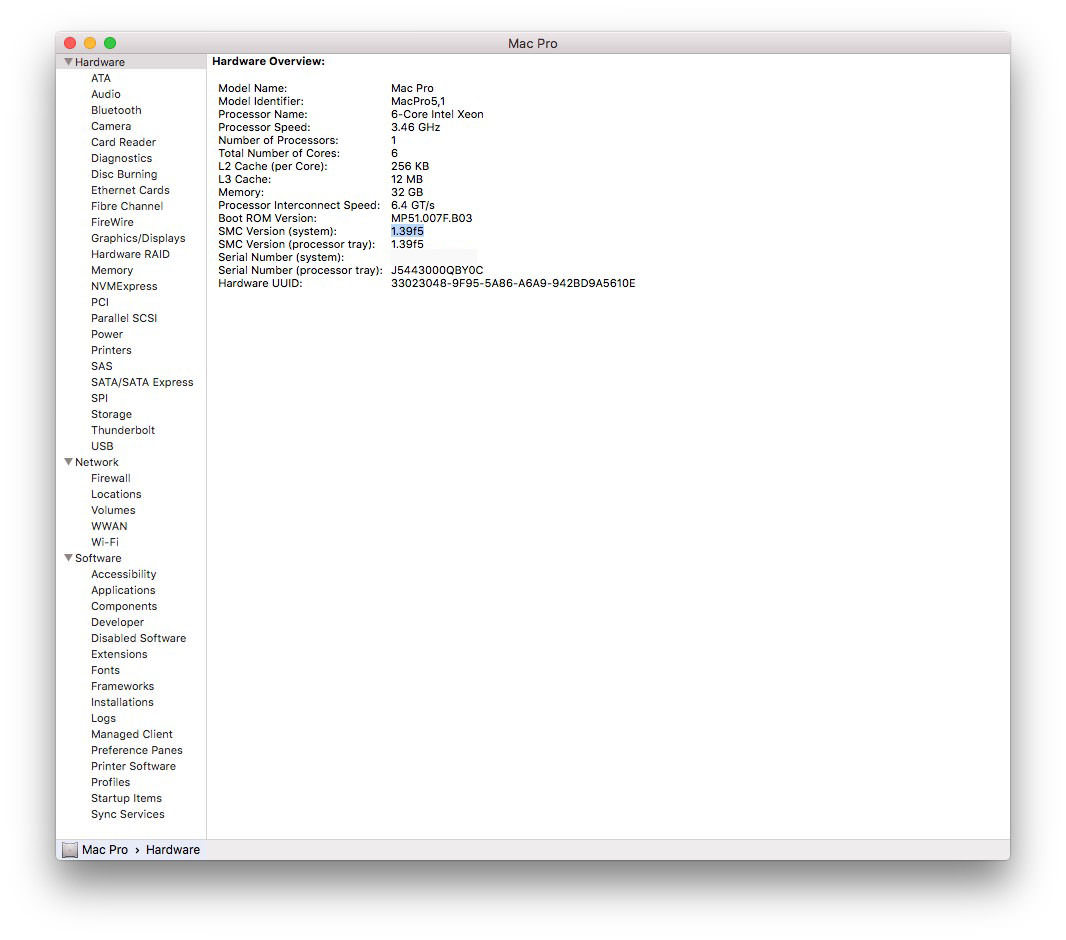Select Printer Software entry
Image resolution: width=1066 pixels, height=940 pixels.
[x=133, y=767]
